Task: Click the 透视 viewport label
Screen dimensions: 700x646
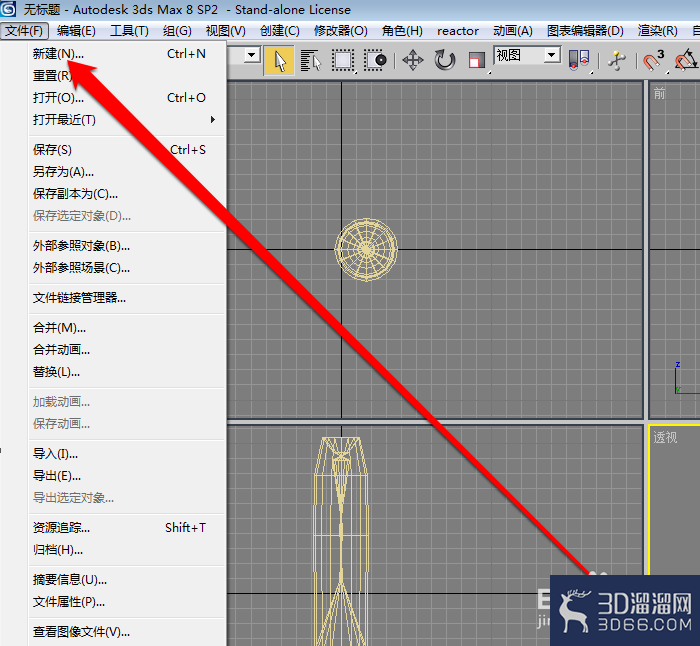Action: [665, 438]
